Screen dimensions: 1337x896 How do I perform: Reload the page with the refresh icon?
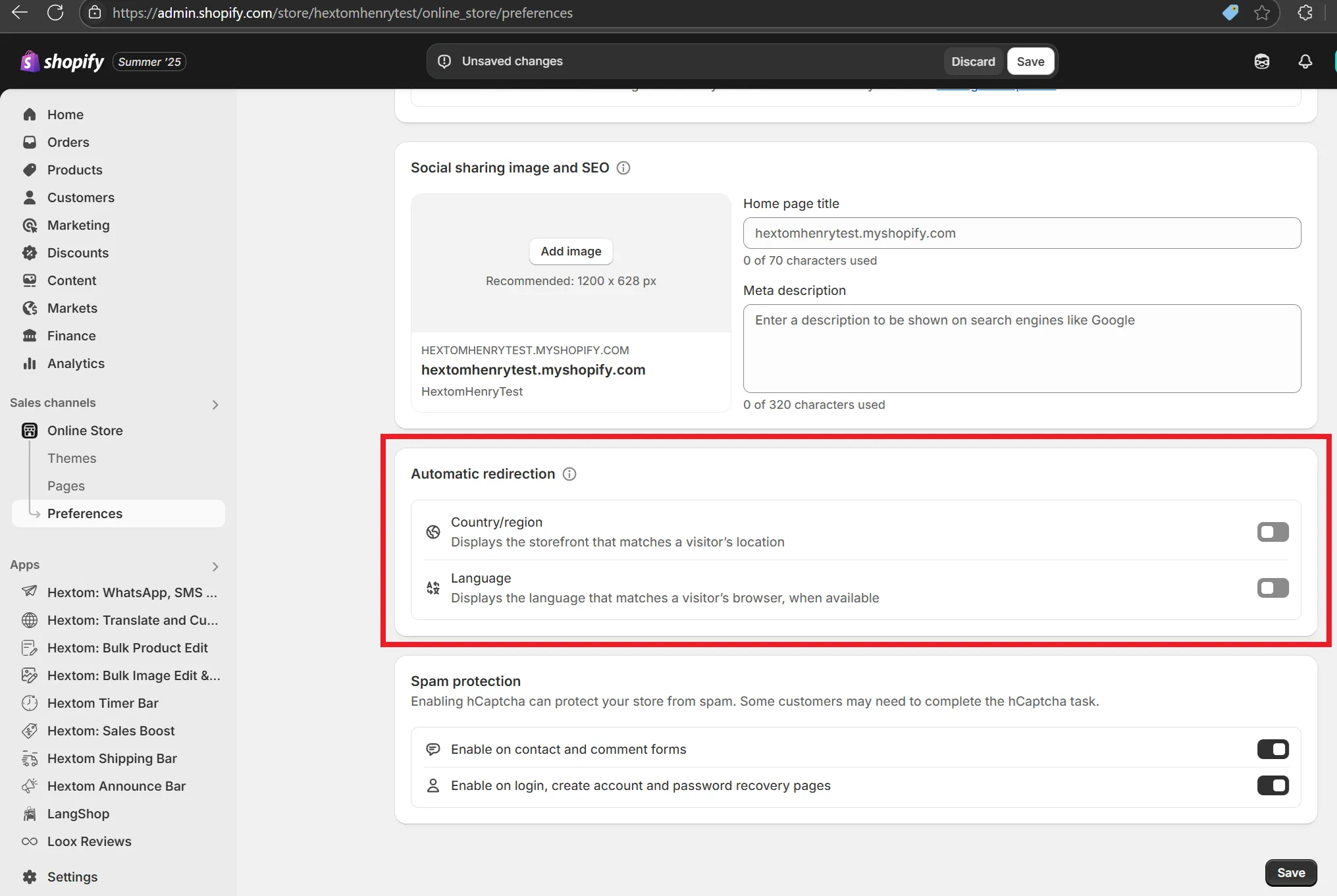point(55,13)
